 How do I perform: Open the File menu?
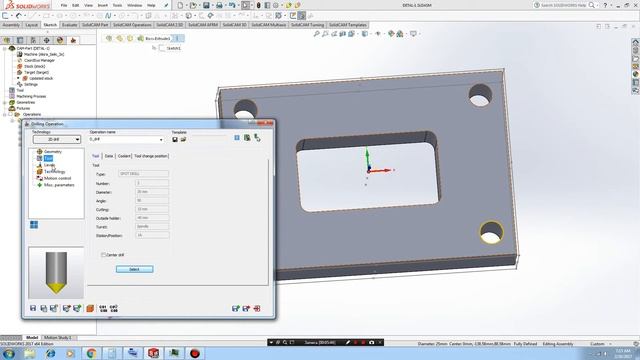coord(64,5)
